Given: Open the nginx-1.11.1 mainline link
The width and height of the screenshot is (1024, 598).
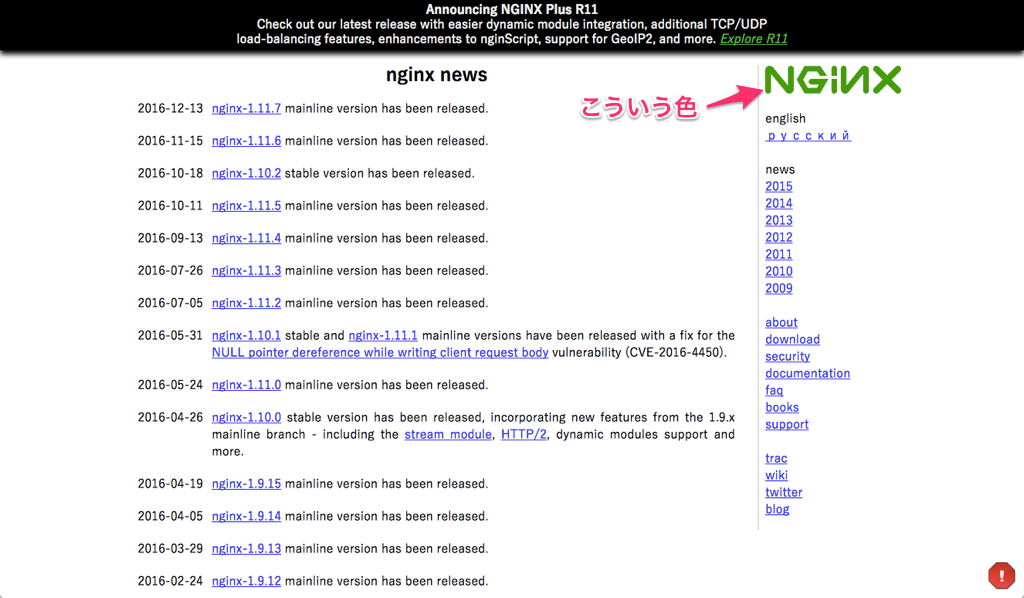Looking at the screenshot, I should pos(383,336).
